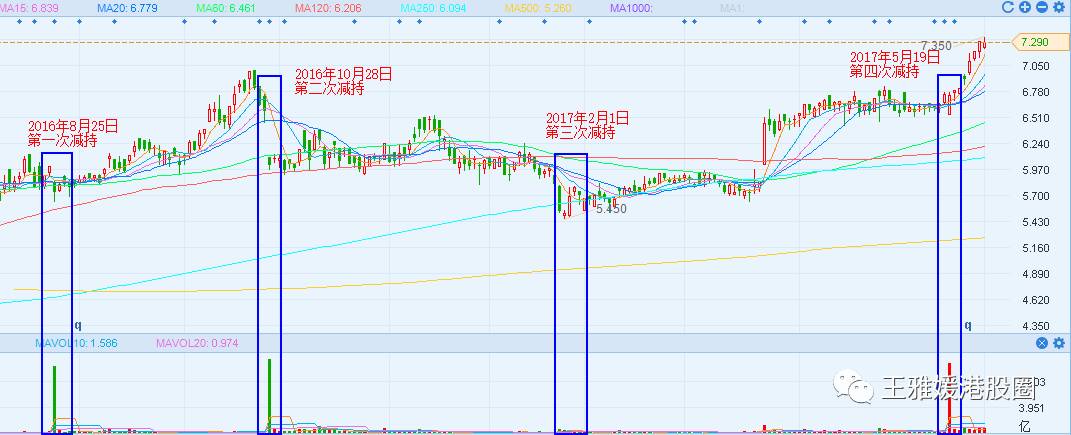Click the 5.160 price axis value

[x=1034, y=248]
